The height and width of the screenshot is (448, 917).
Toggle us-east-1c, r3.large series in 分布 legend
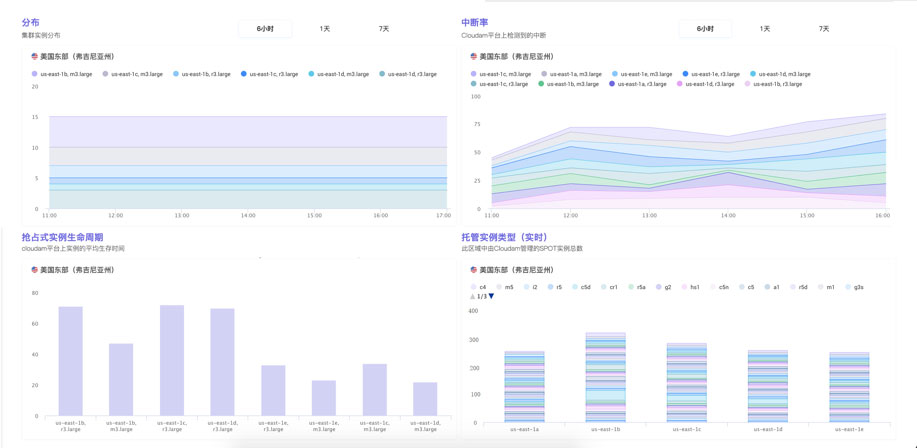270,74
